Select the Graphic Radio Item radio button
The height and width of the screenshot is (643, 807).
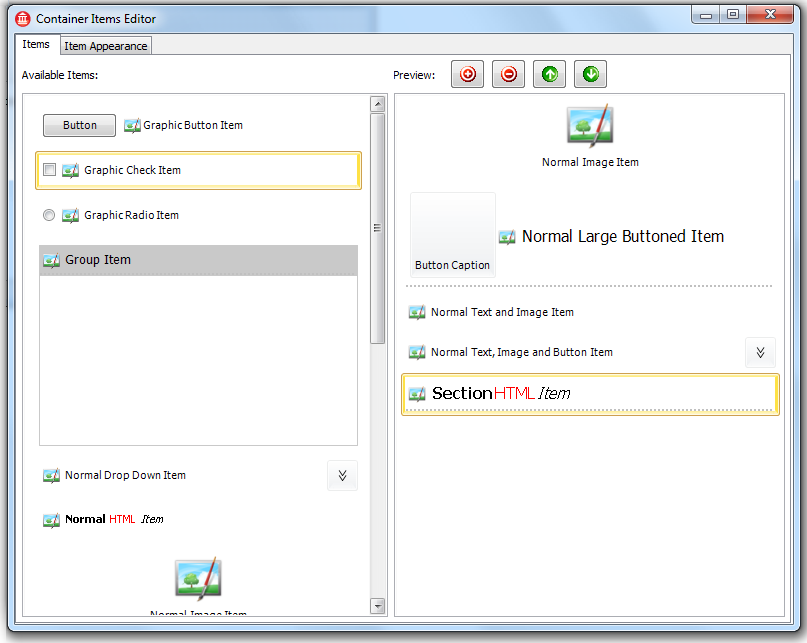[49, 215]
